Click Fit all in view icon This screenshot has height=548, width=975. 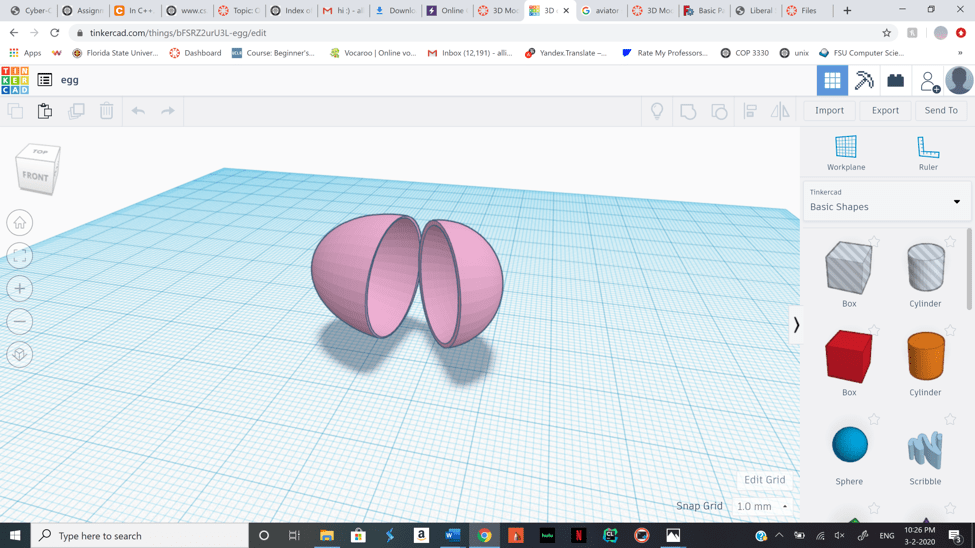(20, 256)
